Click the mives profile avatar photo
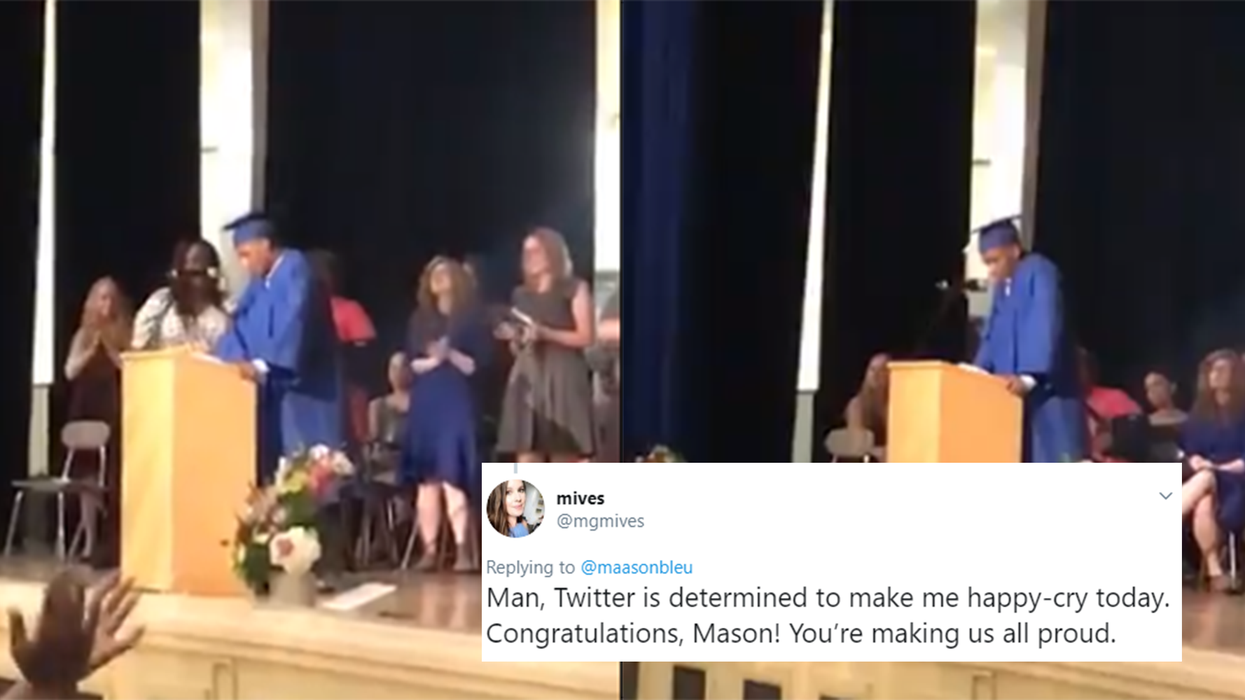 tap(515, 508)
